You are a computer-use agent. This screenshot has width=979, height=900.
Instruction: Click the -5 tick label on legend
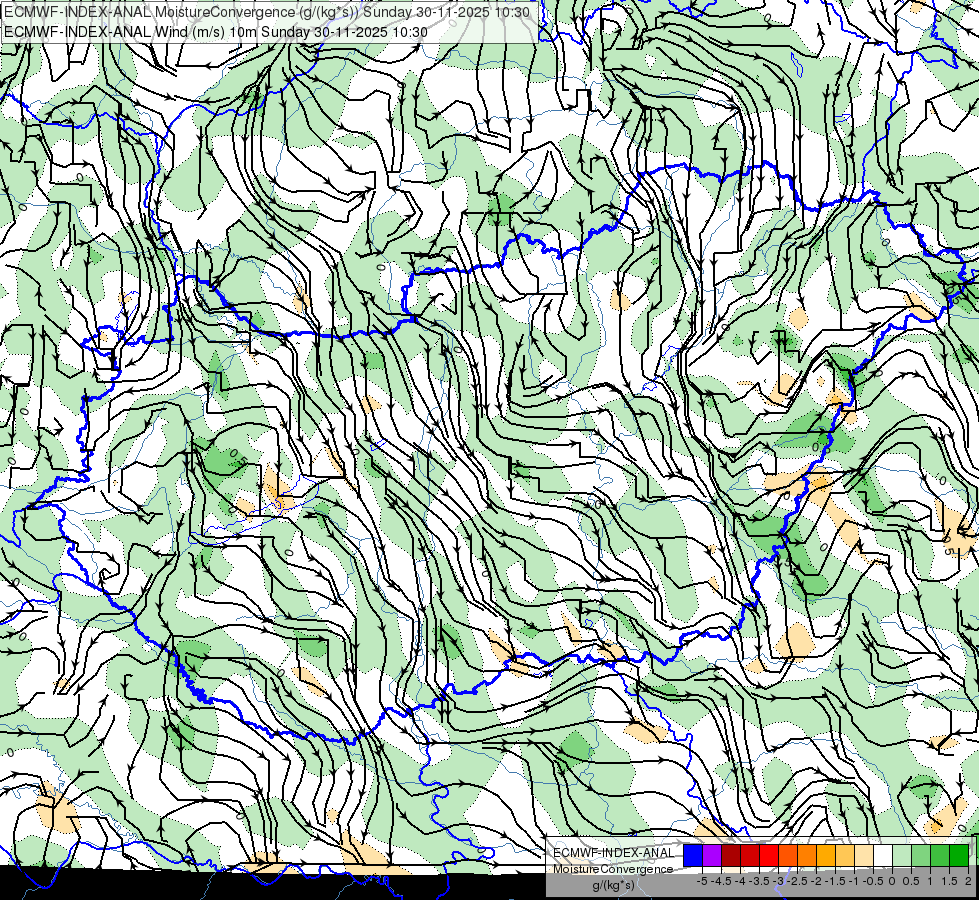702,881
